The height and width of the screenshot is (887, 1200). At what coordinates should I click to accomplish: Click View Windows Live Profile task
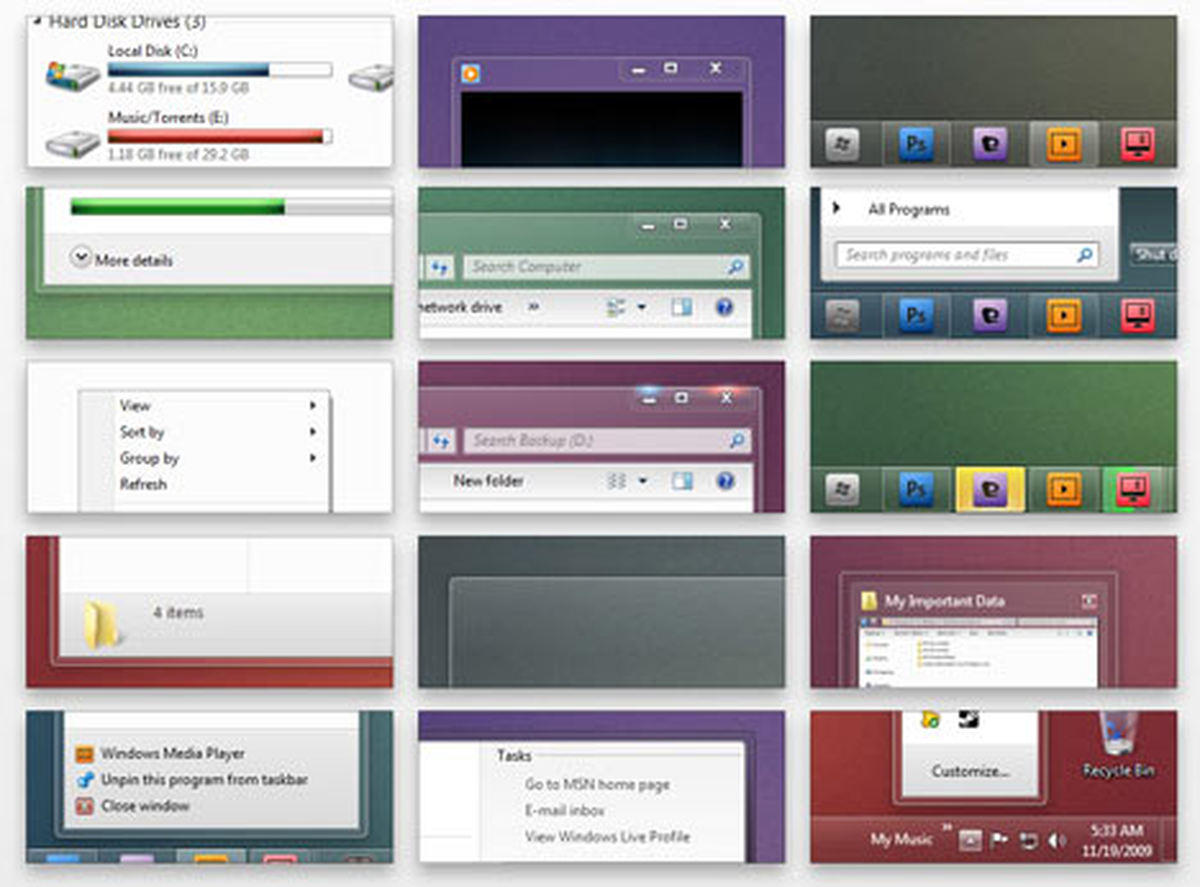coord(607,837)
